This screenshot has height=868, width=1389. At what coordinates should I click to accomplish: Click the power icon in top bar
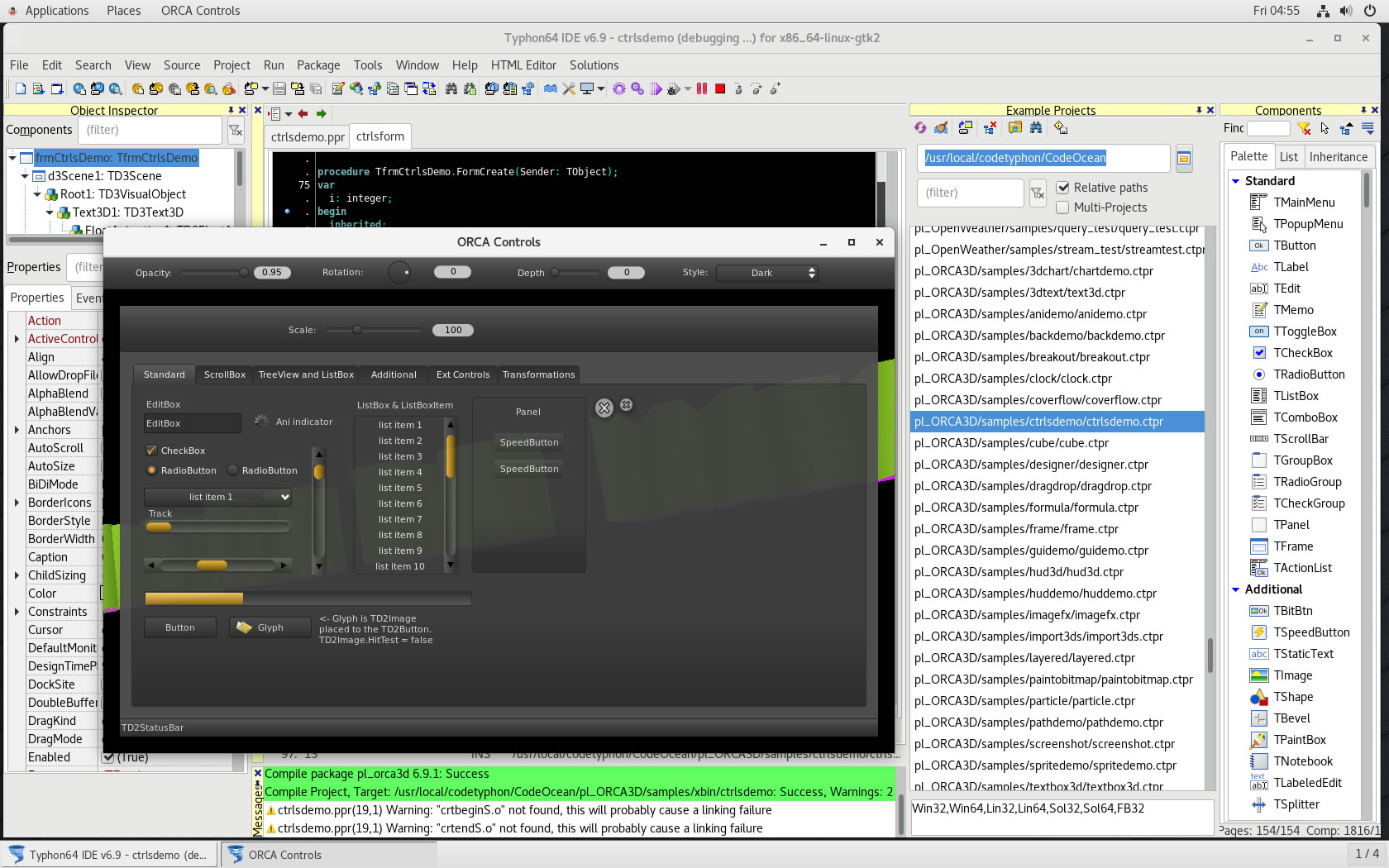[1370, 11]
